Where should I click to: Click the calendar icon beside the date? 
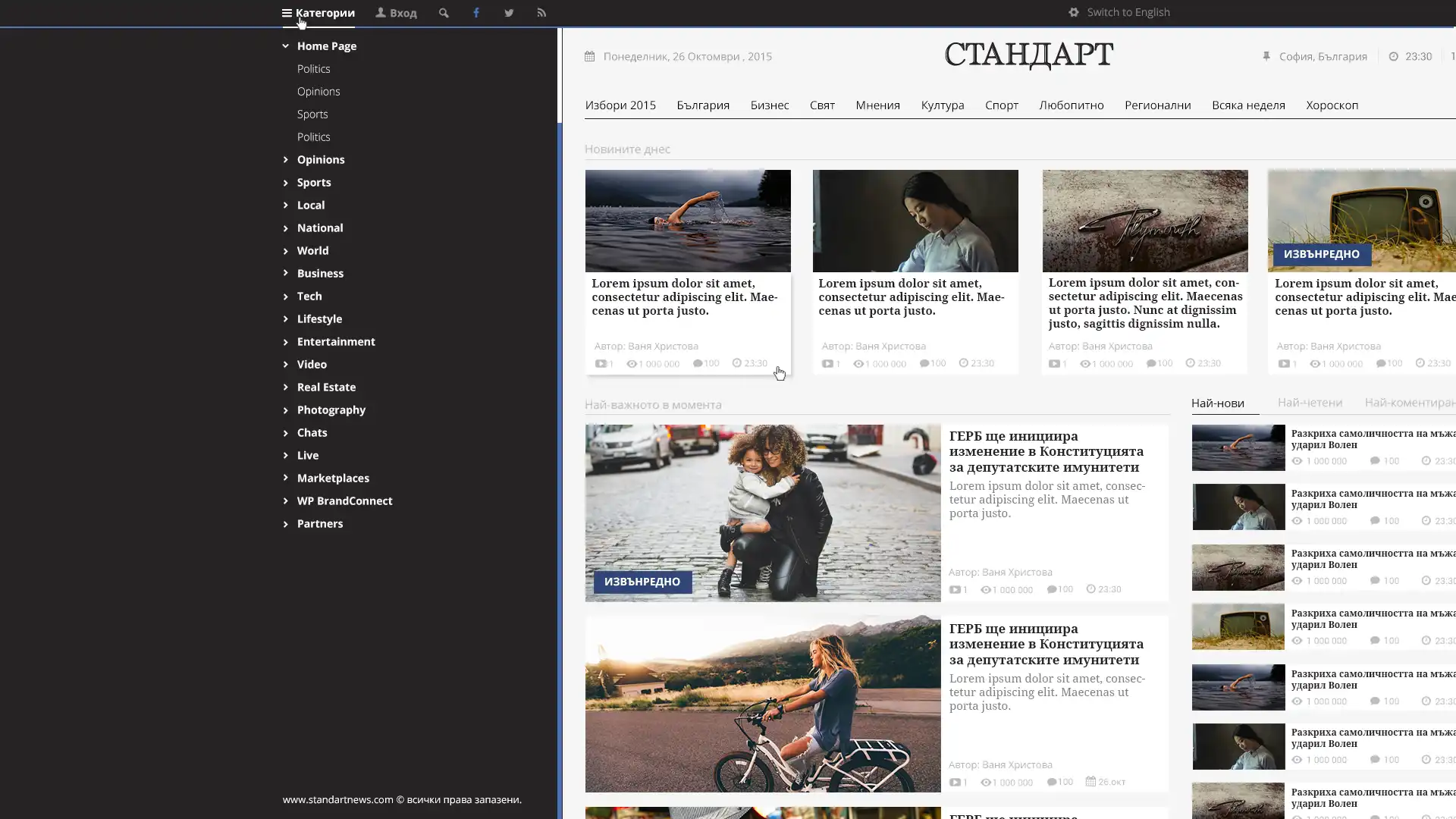pos(591,55)
